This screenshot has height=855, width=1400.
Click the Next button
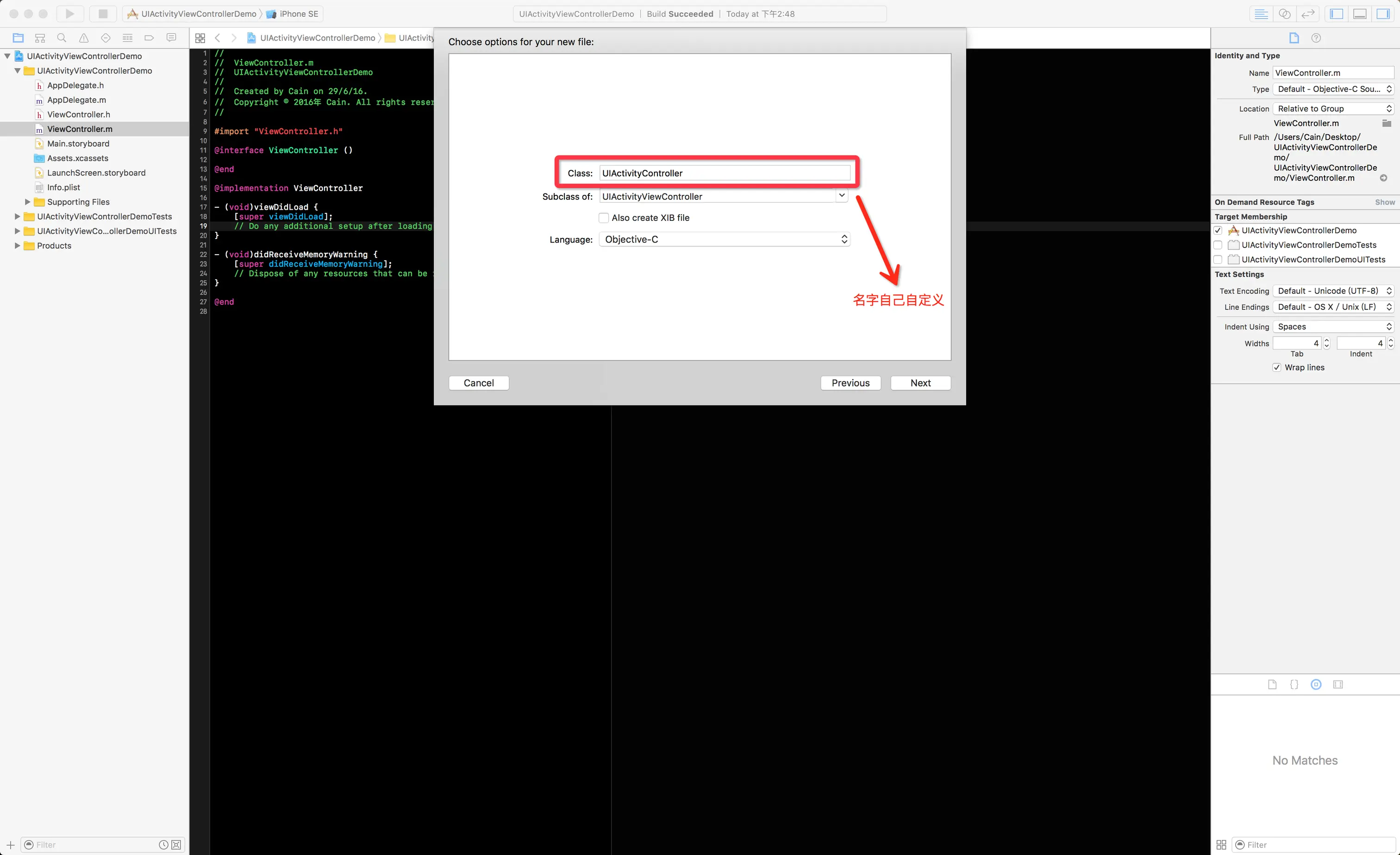point(920,383)
